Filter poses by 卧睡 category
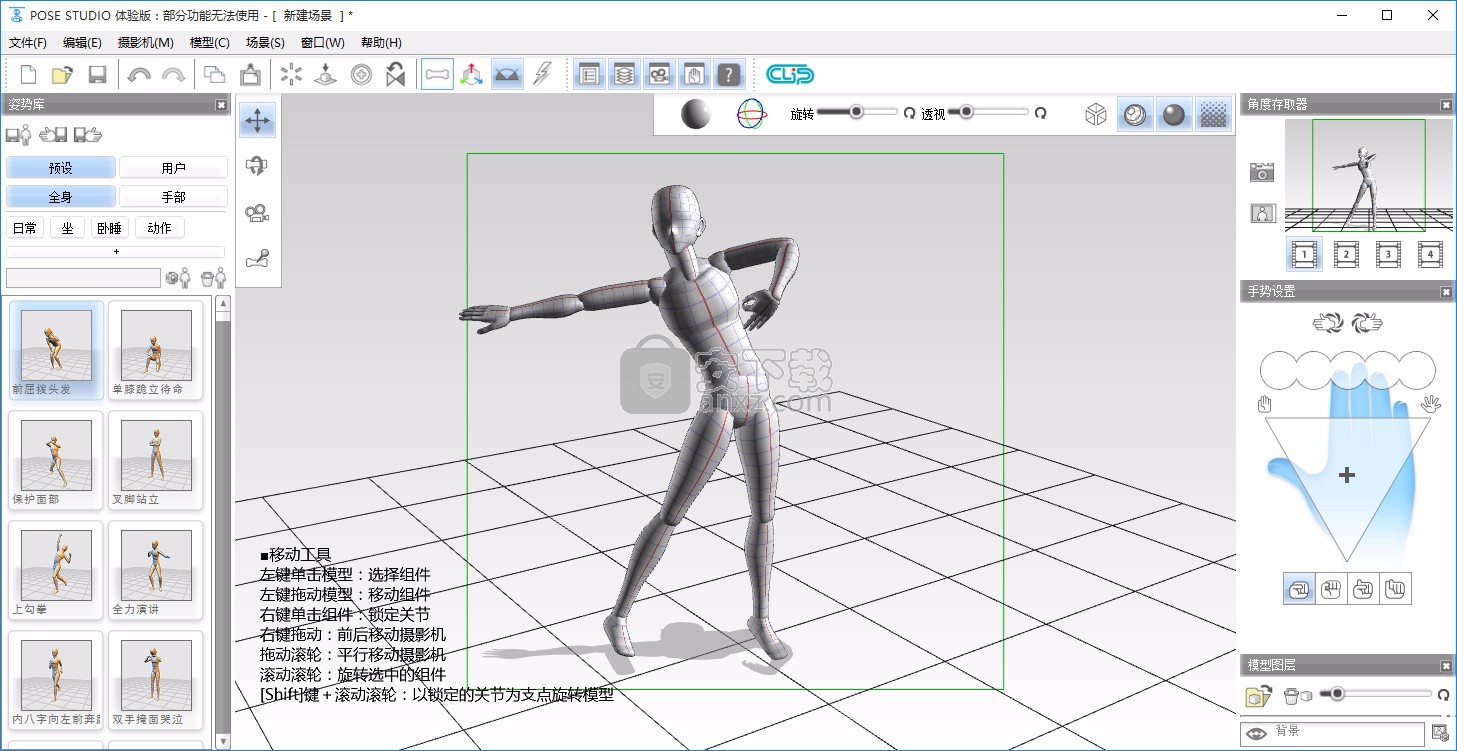Screen dimensions: 1457x751 (109, 228)
